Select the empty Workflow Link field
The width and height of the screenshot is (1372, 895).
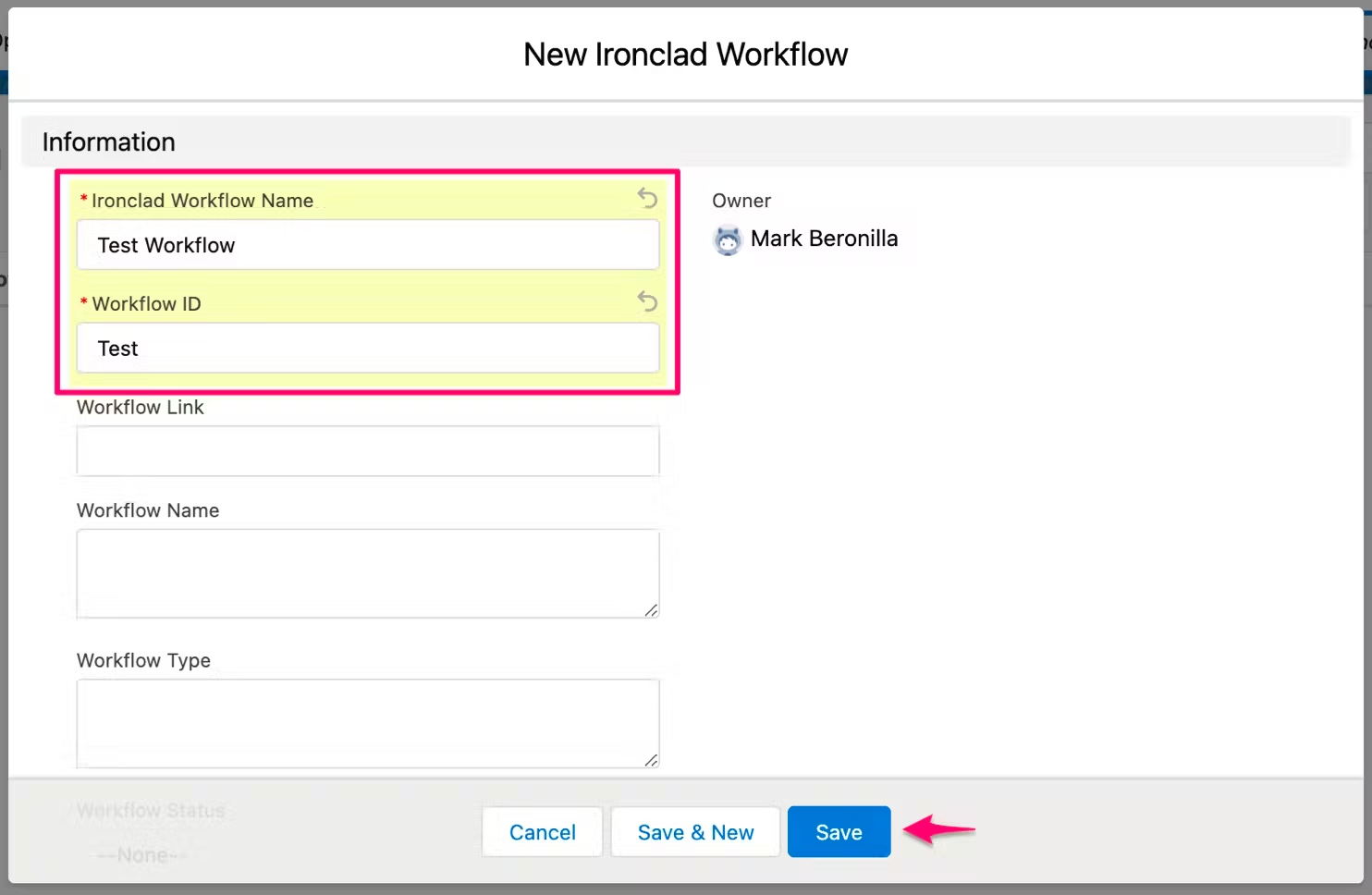pos(367,451)
